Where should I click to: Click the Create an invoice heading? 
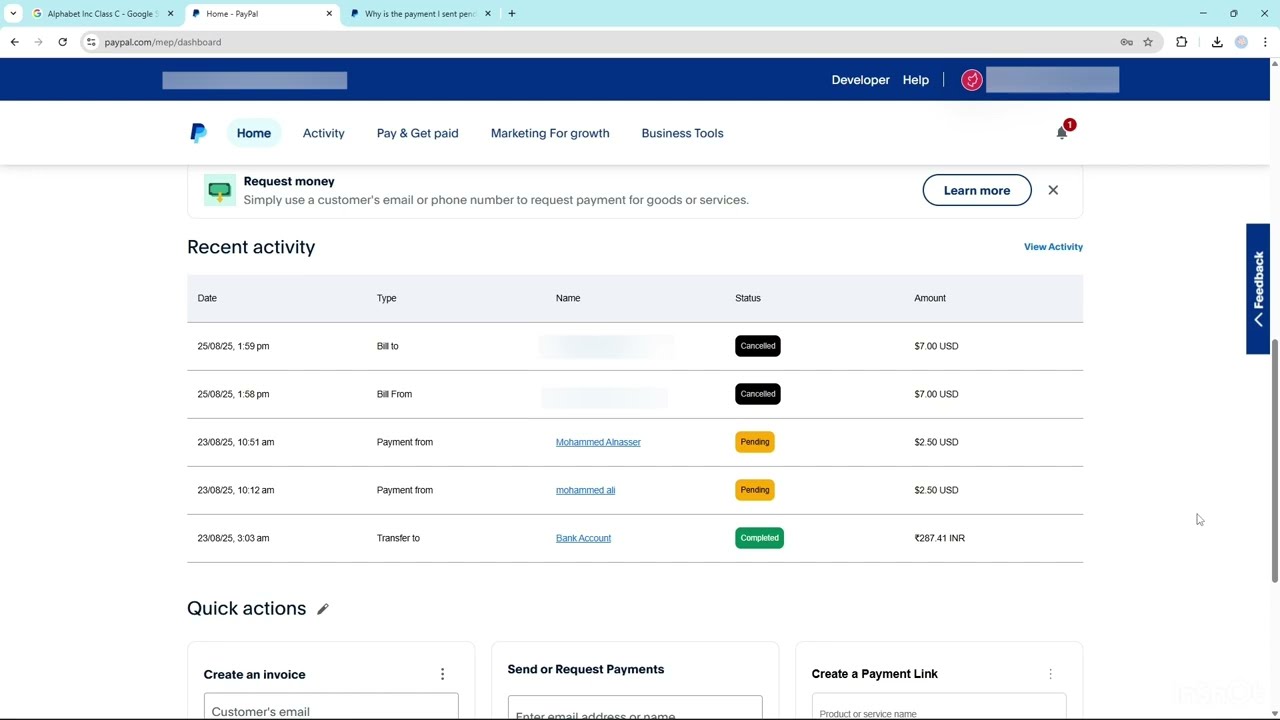coord(255,674)
